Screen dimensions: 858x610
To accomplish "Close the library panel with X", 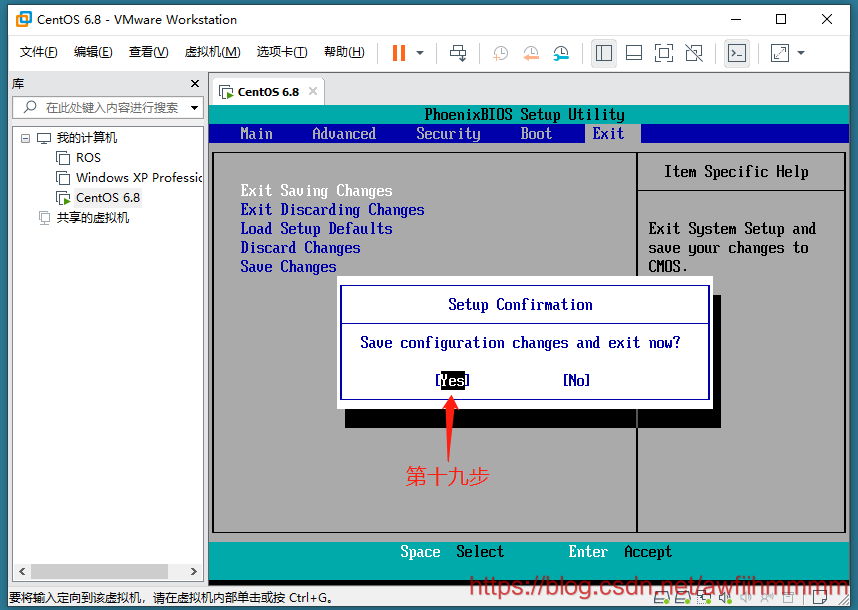I will click(x=195, y=84).
